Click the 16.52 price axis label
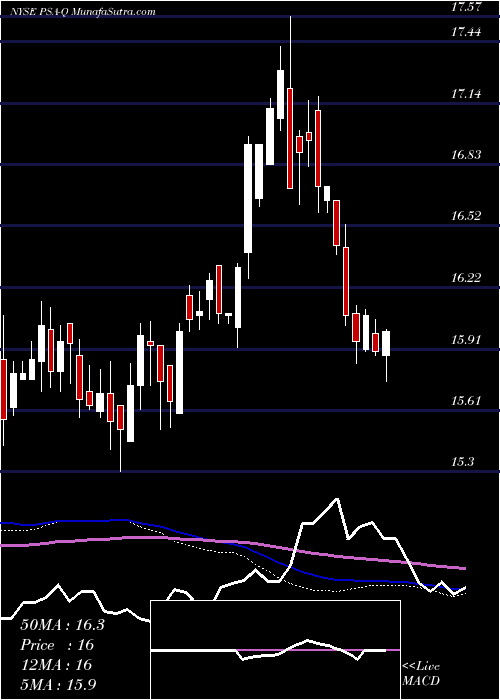 tap(466, 216)
